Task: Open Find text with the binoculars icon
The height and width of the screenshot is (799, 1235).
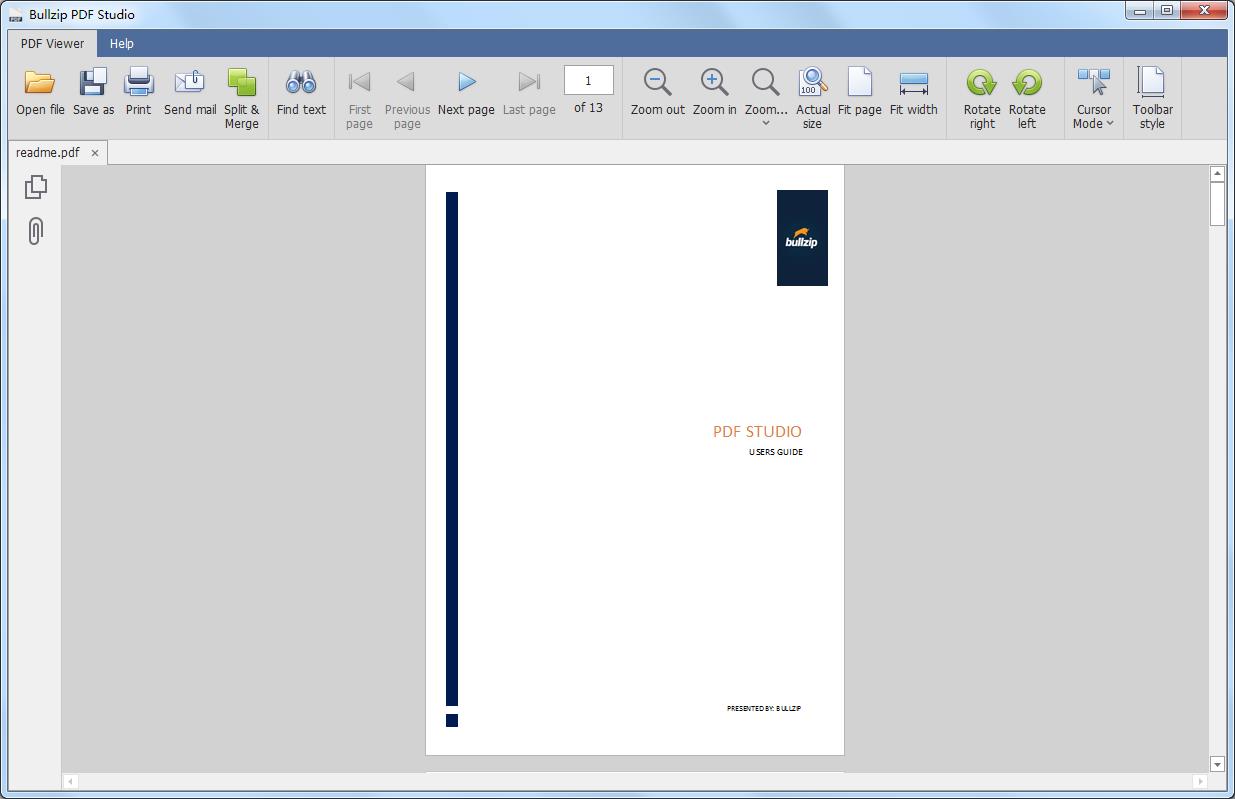Action: [301, 84]
